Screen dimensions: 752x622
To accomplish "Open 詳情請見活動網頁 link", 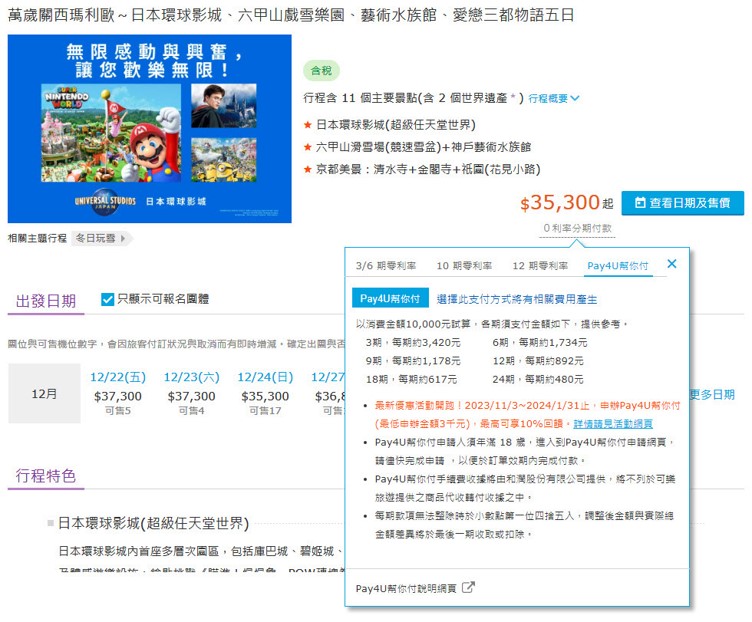I will [613, 424].
